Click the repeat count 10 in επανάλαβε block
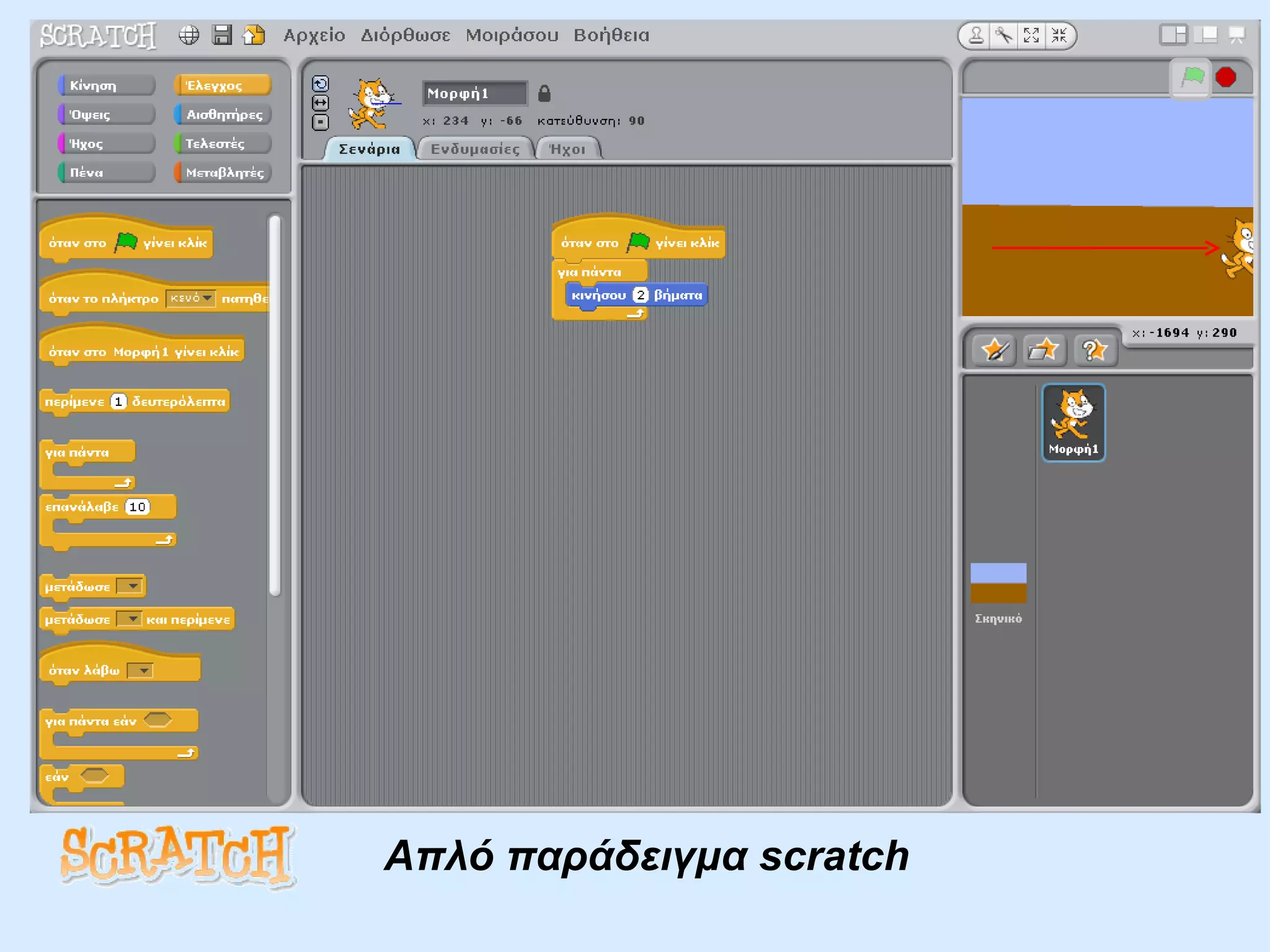The height and width of the screenshot is (952, 1270). (137, 507)
